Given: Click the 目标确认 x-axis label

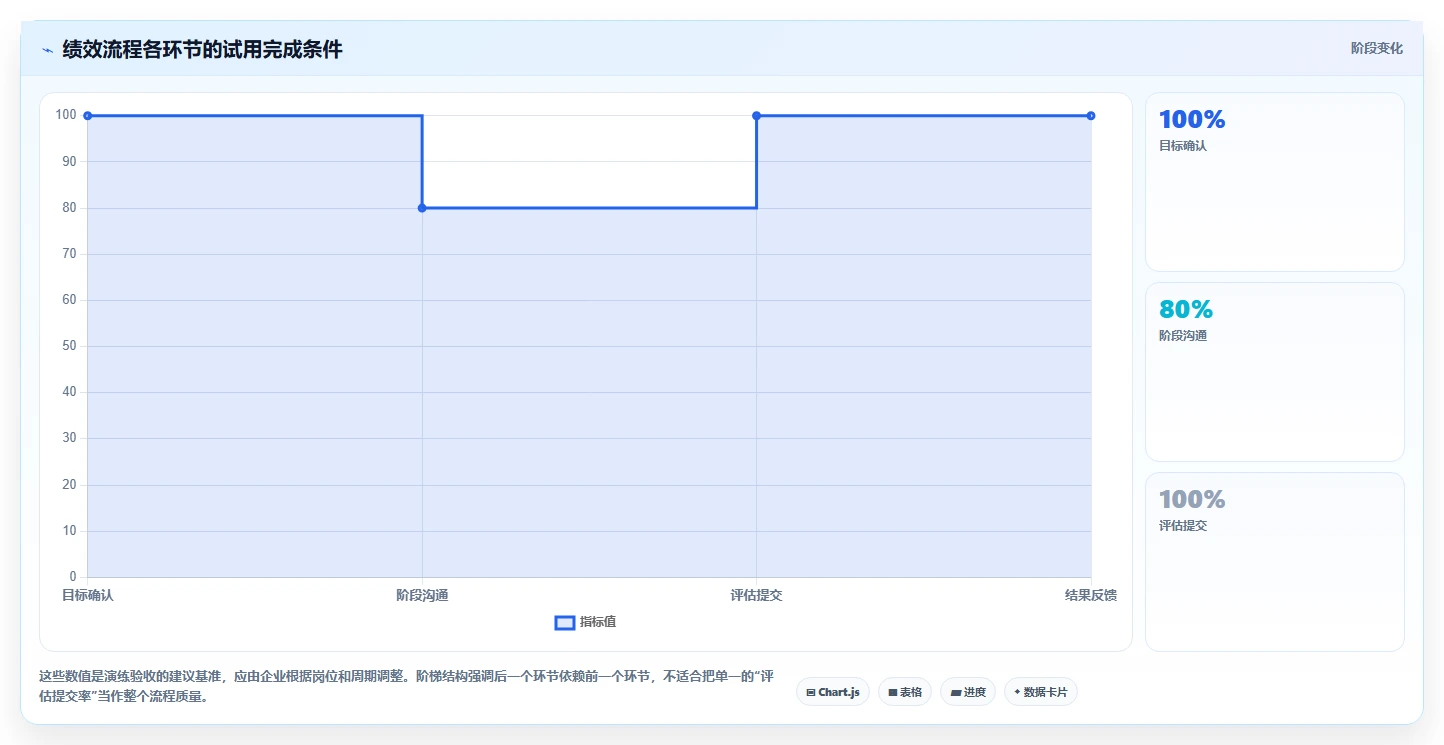Looking at the screenshot, I should [x=88, y=595].
